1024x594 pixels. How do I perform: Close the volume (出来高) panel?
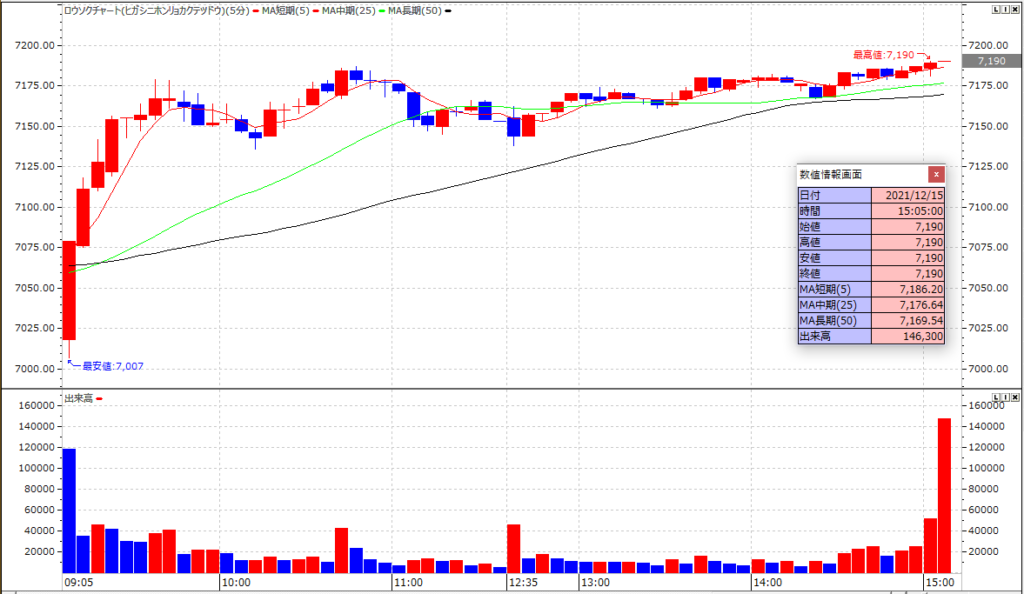click(1013, 398)
